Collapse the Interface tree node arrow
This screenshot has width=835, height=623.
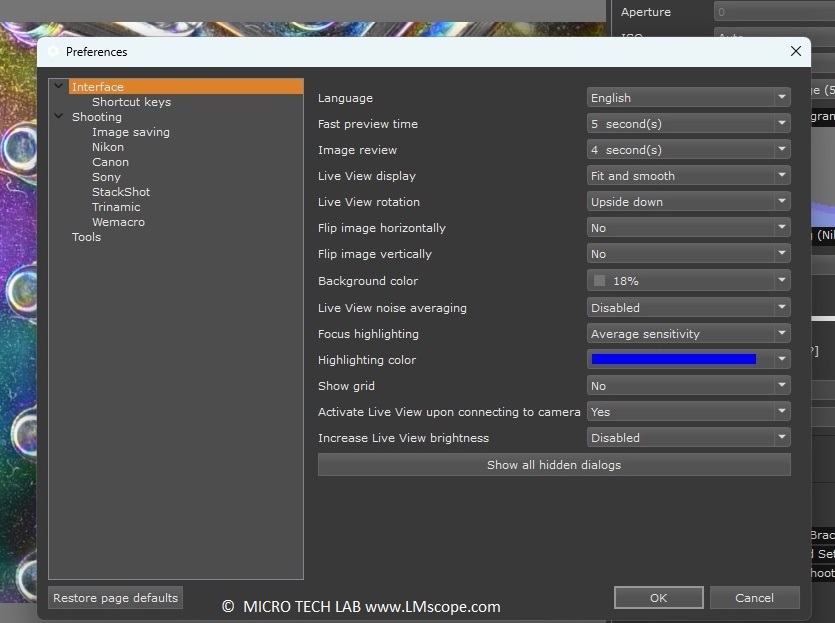[x=59, y=87]
